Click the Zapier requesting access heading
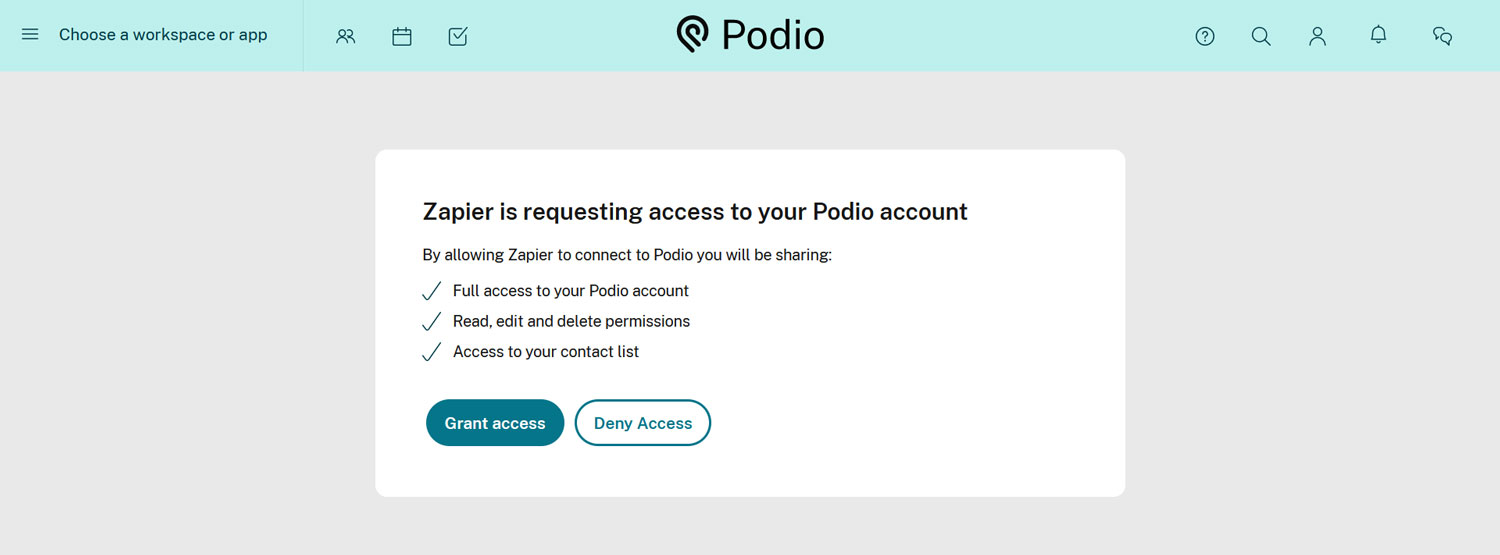The width and height of the screenshot is (1500, 555). pos(695,212)
